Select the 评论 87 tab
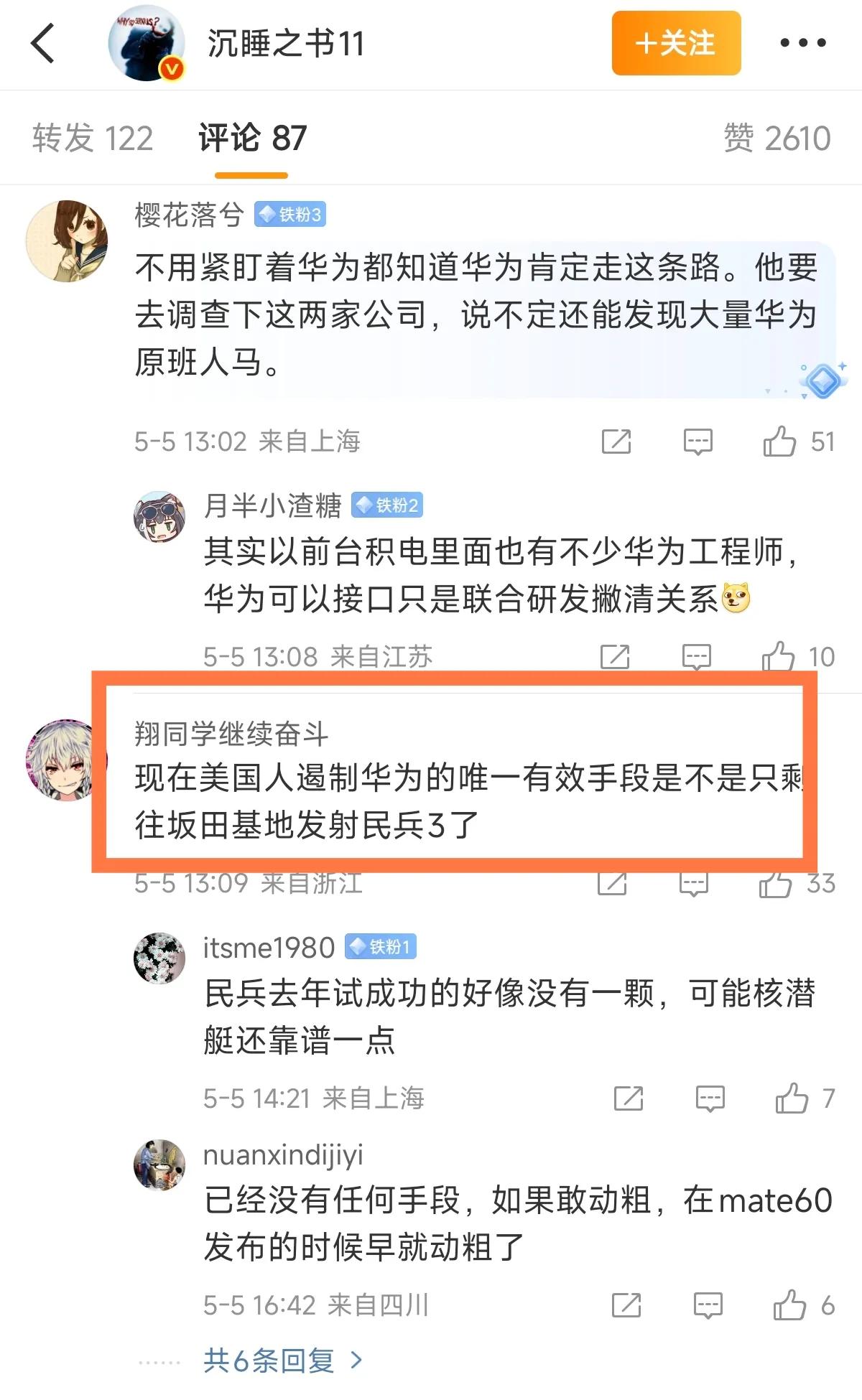 [252, 138]
